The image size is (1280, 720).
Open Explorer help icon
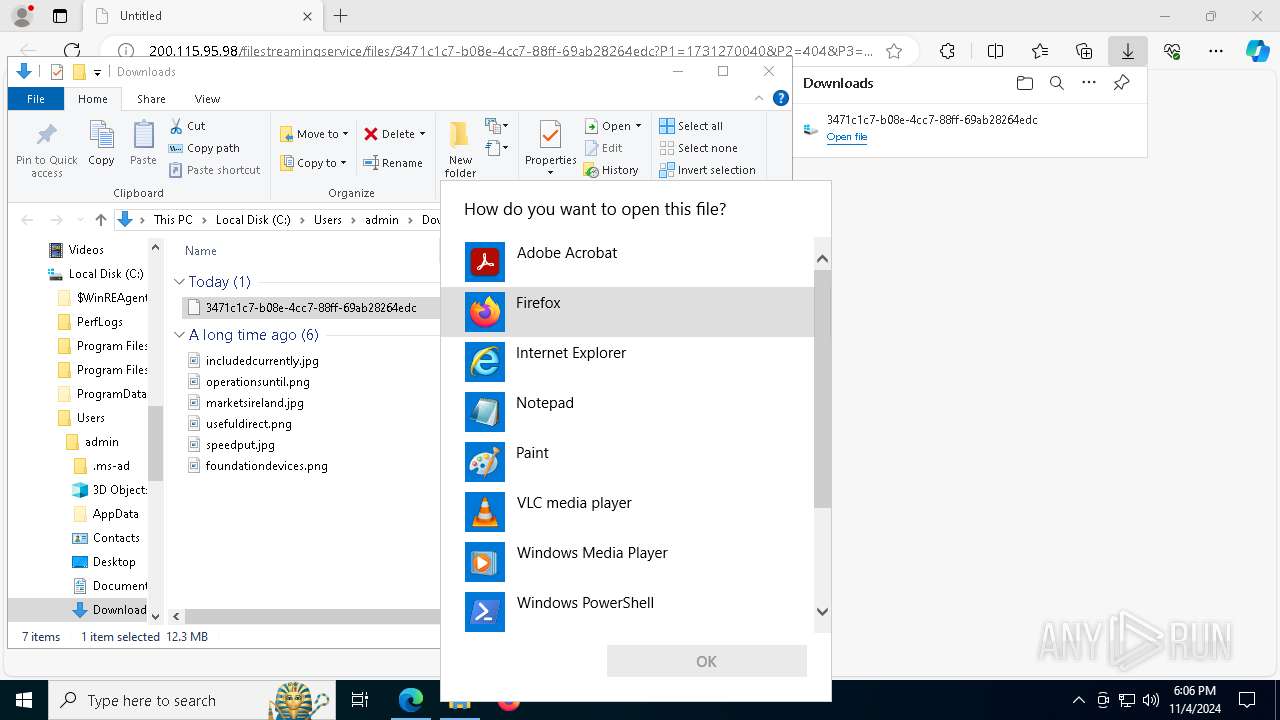point(781,98)
